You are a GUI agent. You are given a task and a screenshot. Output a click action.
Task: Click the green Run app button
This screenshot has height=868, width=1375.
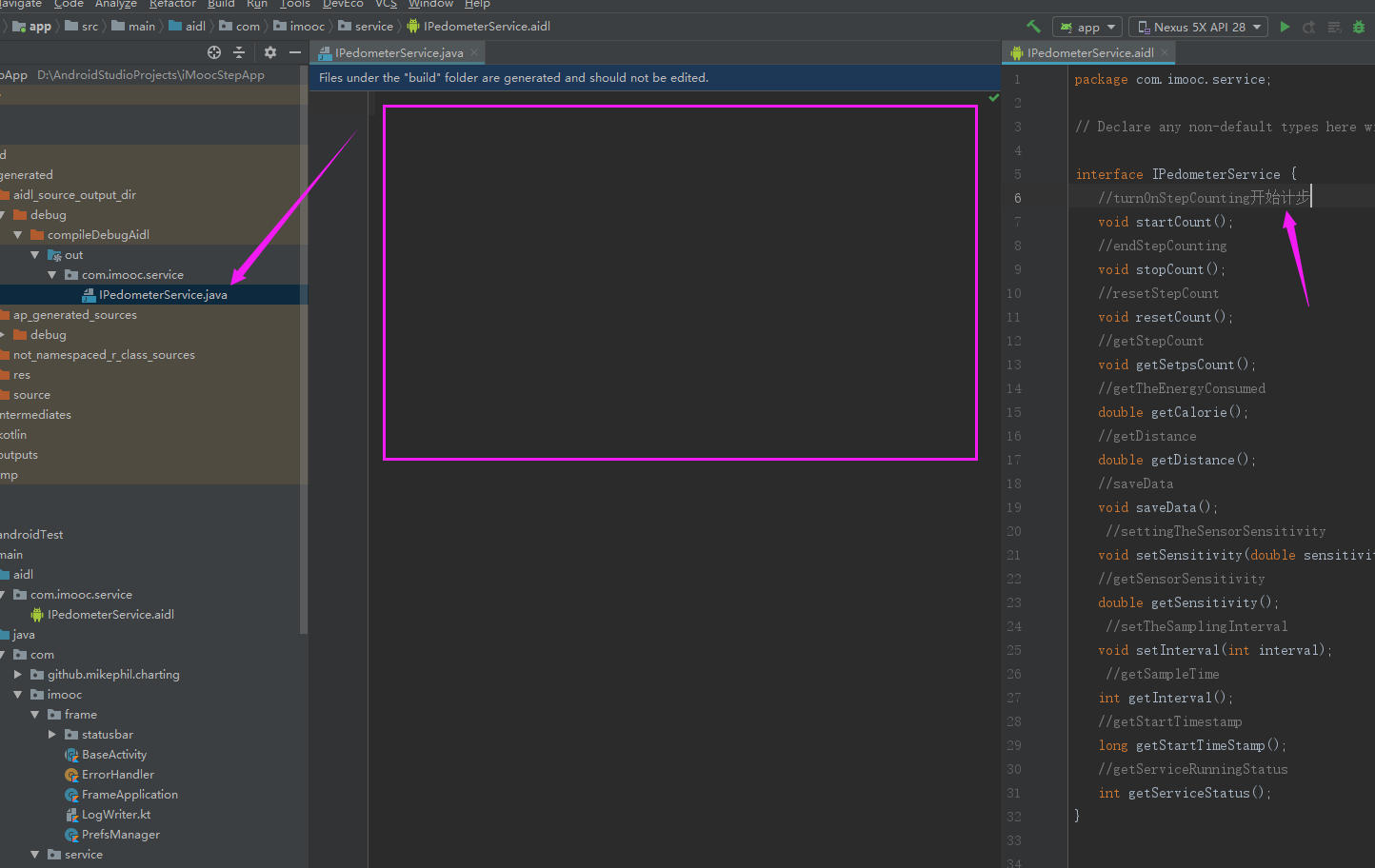[x=1285, y=27]
